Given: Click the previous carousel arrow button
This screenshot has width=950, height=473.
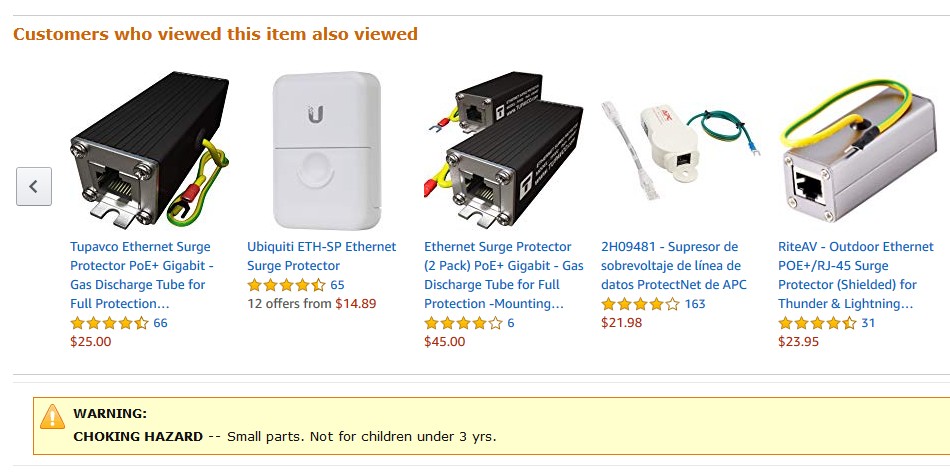Looking at the screenshot, I should pos(34,187).
